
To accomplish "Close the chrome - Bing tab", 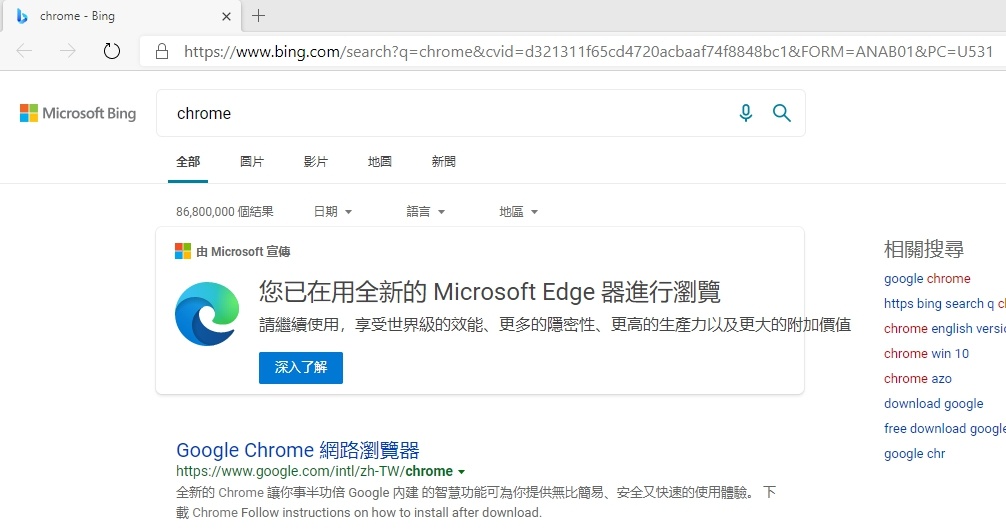I will 226,17.
